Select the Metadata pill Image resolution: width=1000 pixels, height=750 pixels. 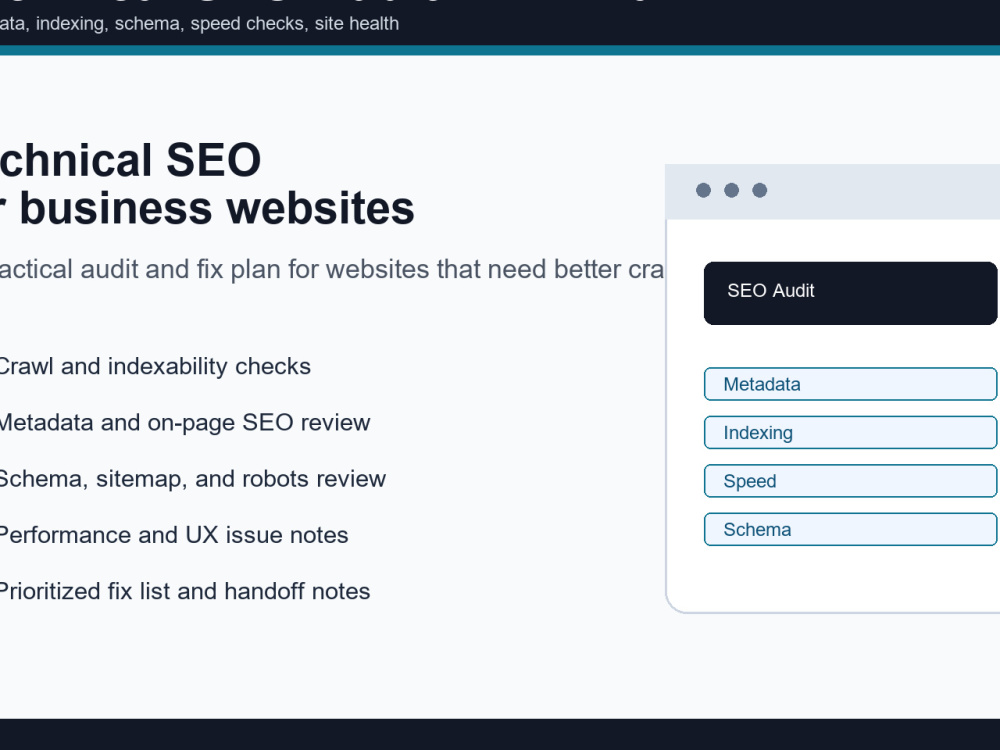(851, 384)
